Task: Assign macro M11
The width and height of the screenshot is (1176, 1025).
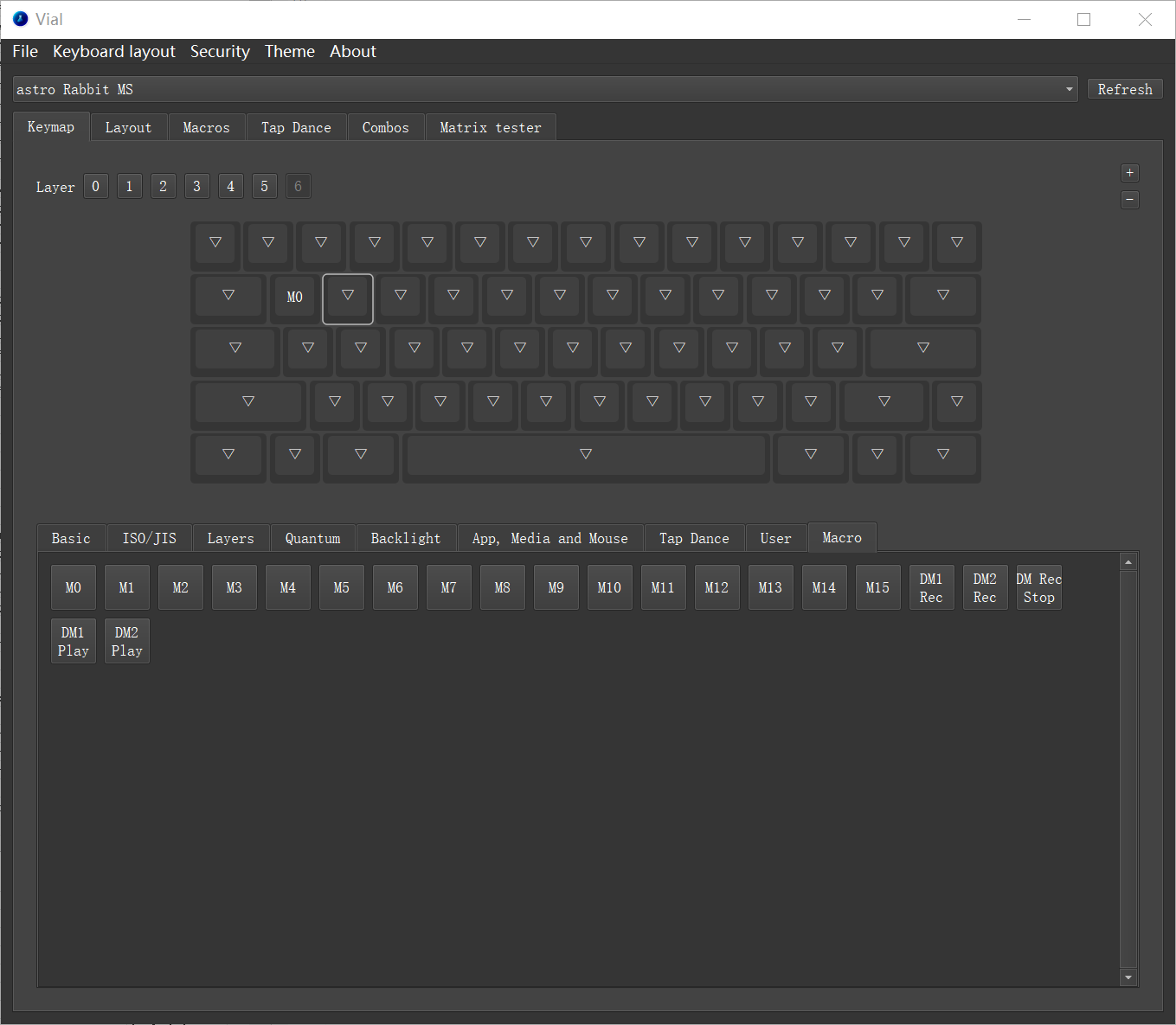Action: 664,587
